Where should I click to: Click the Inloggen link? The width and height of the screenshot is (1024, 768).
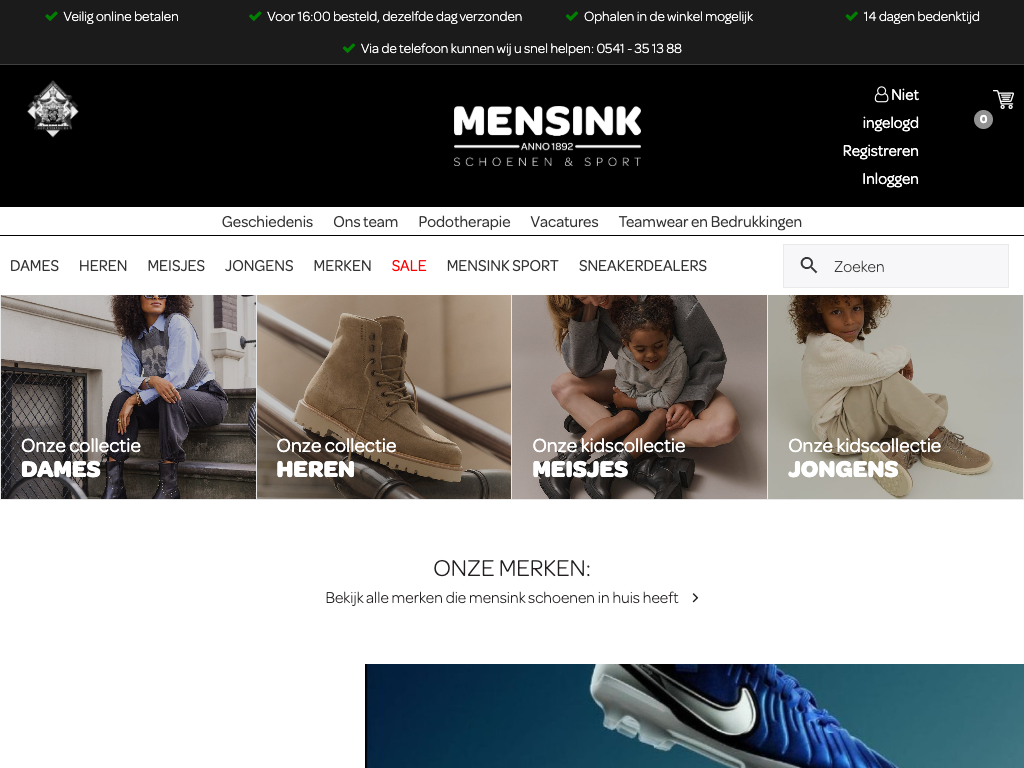point(890,179)
